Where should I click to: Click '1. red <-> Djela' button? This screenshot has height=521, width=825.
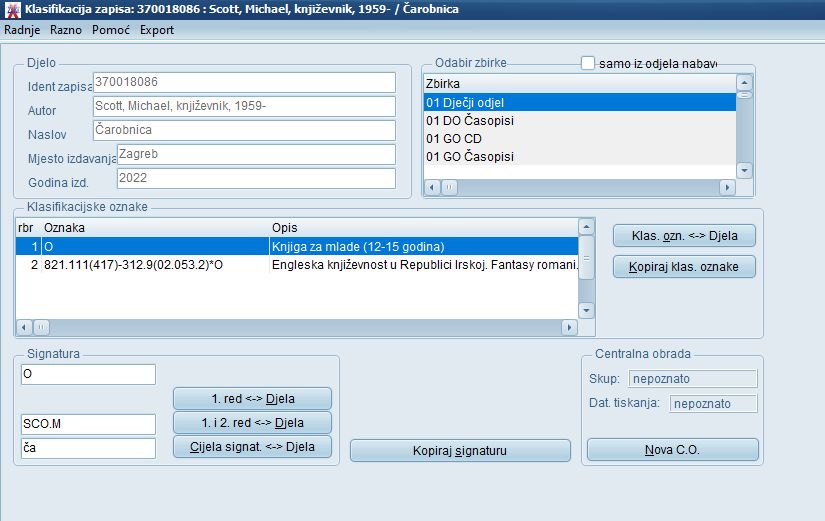click(x=252, y=398)
